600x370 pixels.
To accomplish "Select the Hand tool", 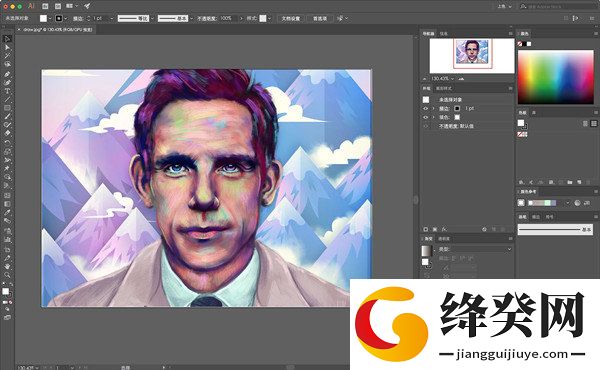I will tap(7, 267).
